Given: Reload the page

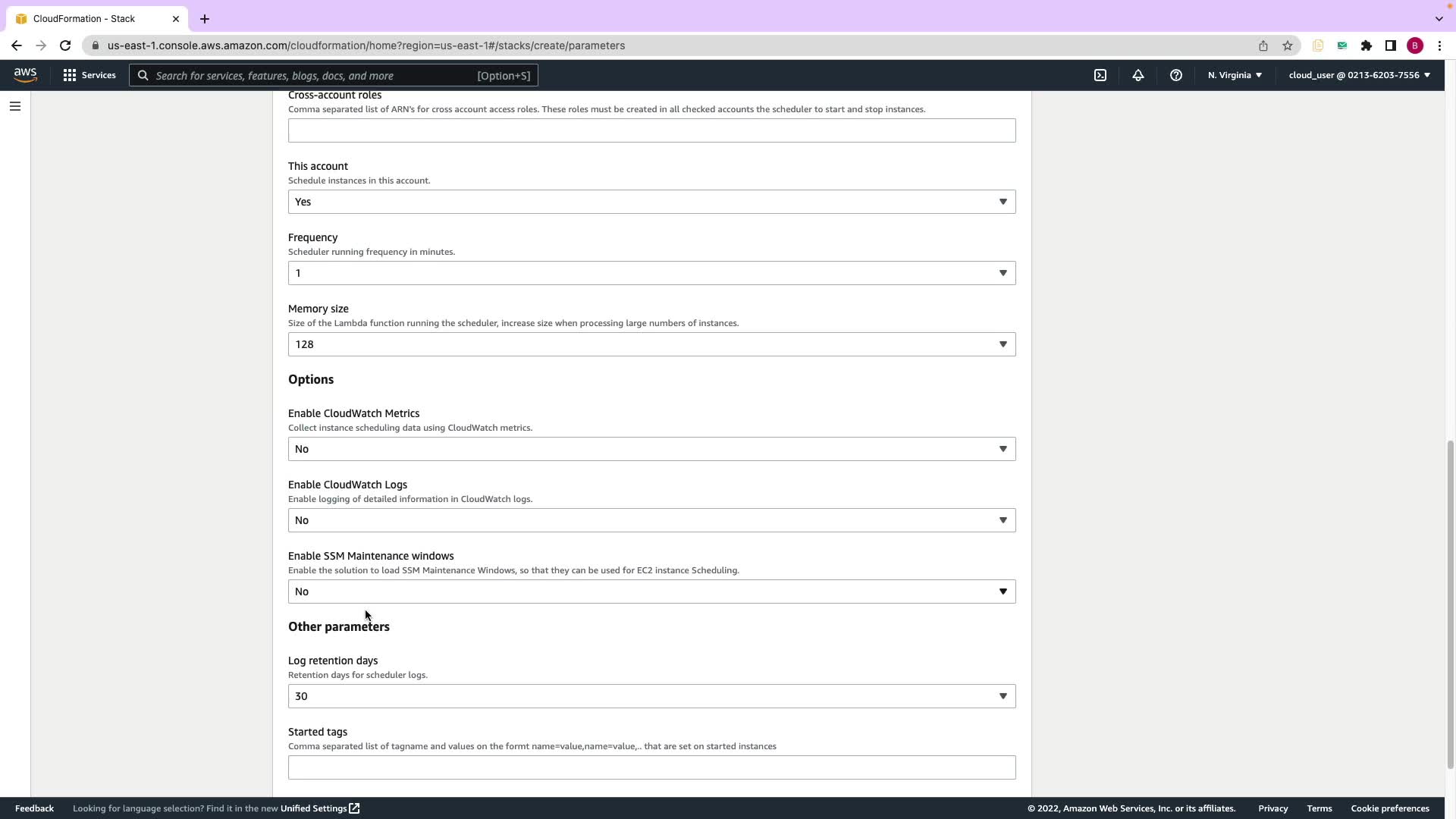Looking at the screenshot, I should 65,45.
